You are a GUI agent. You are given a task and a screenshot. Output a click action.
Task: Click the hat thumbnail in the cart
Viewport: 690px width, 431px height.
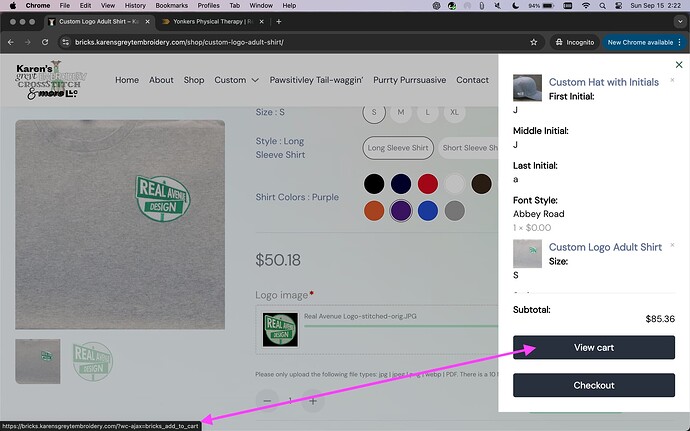(x=527, y=88)
